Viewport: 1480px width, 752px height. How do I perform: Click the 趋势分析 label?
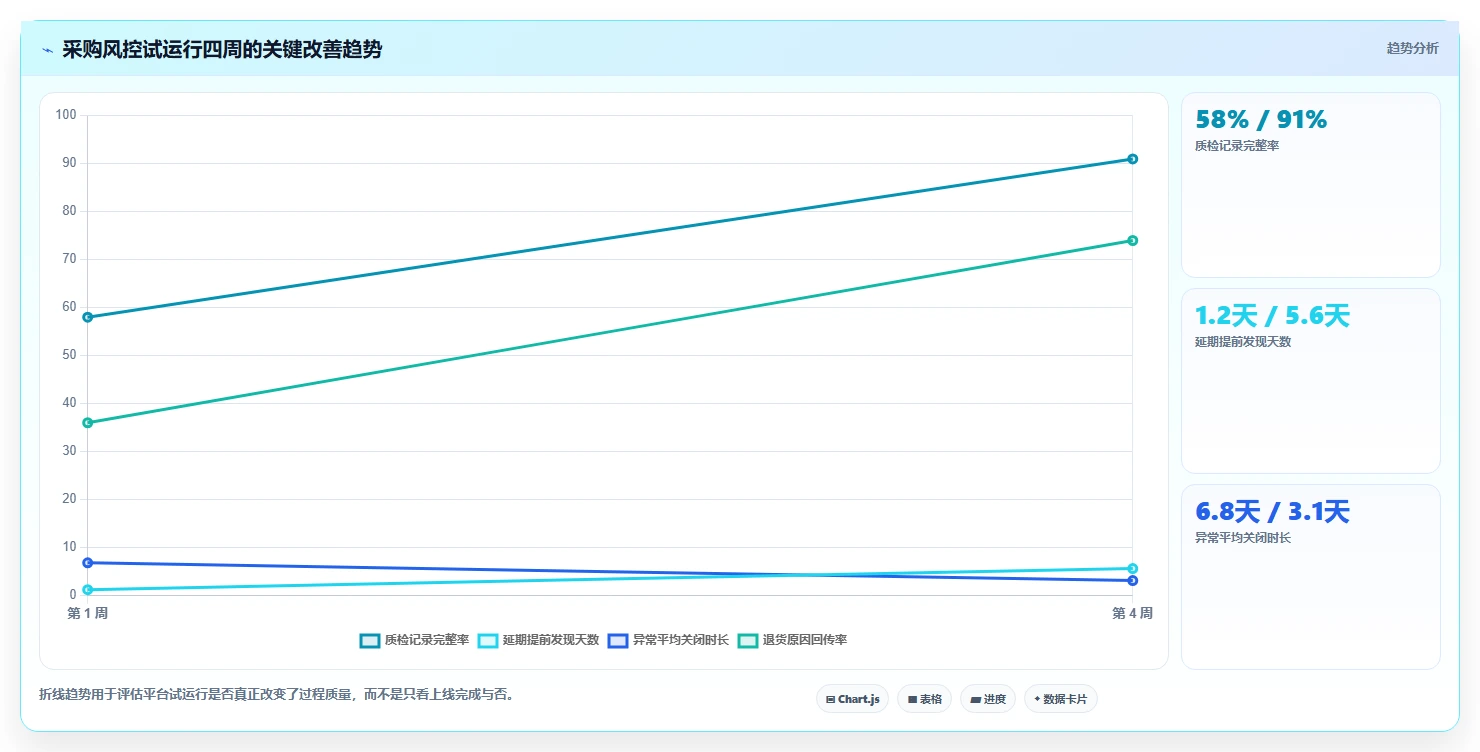click(x=1412, y=48)
